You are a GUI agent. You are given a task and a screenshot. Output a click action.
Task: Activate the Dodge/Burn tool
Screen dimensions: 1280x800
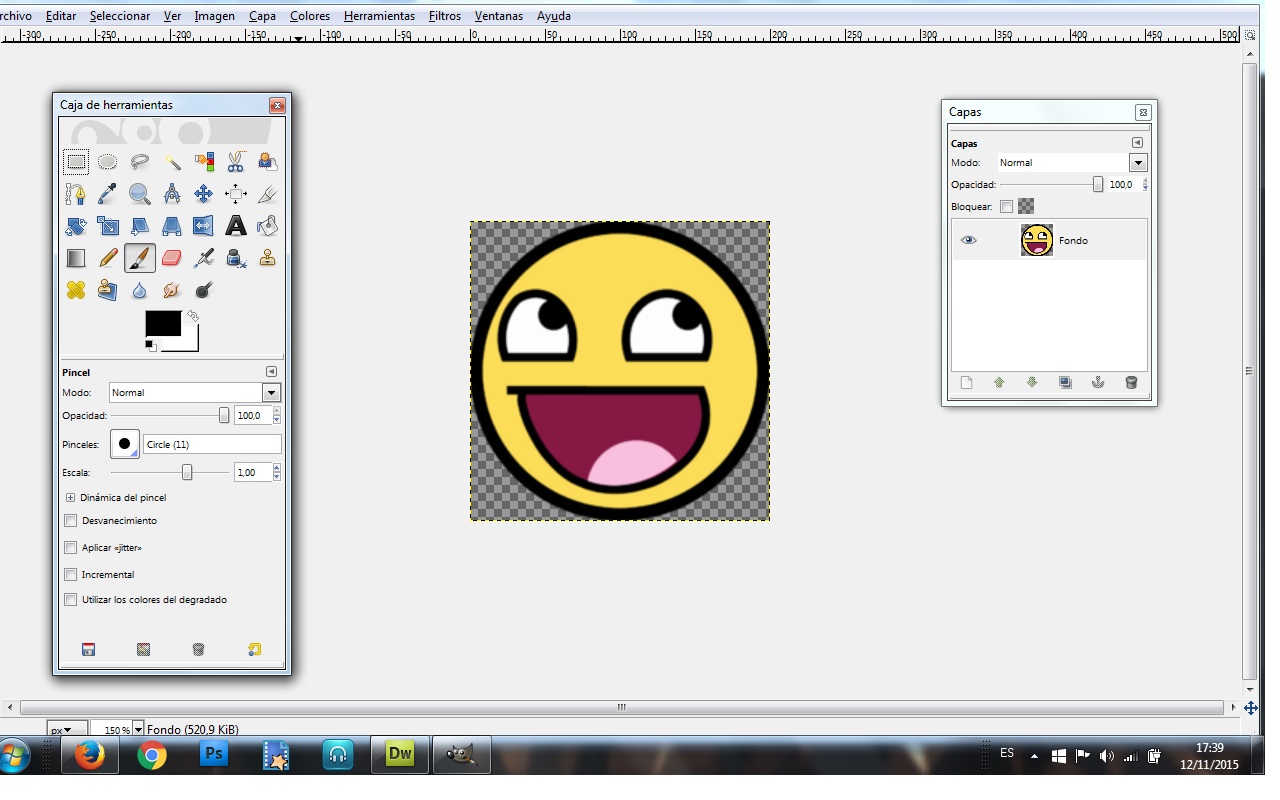point(204,290)
